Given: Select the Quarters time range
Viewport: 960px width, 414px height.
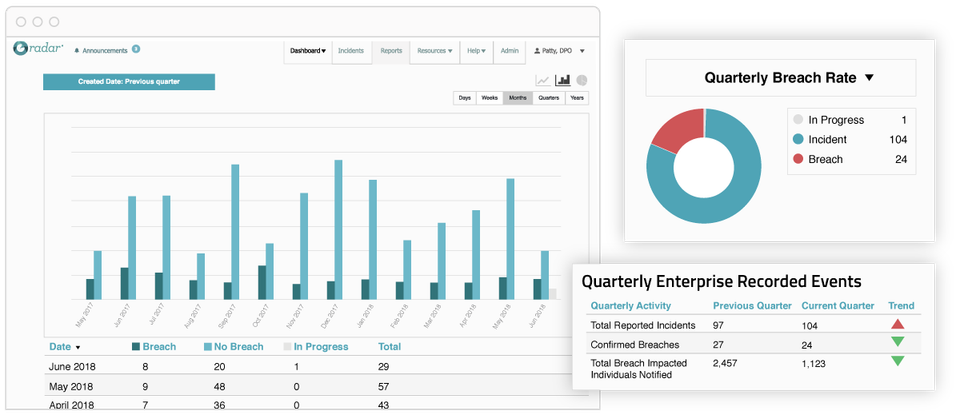Looking at the screenshot, I should [549, 98].
